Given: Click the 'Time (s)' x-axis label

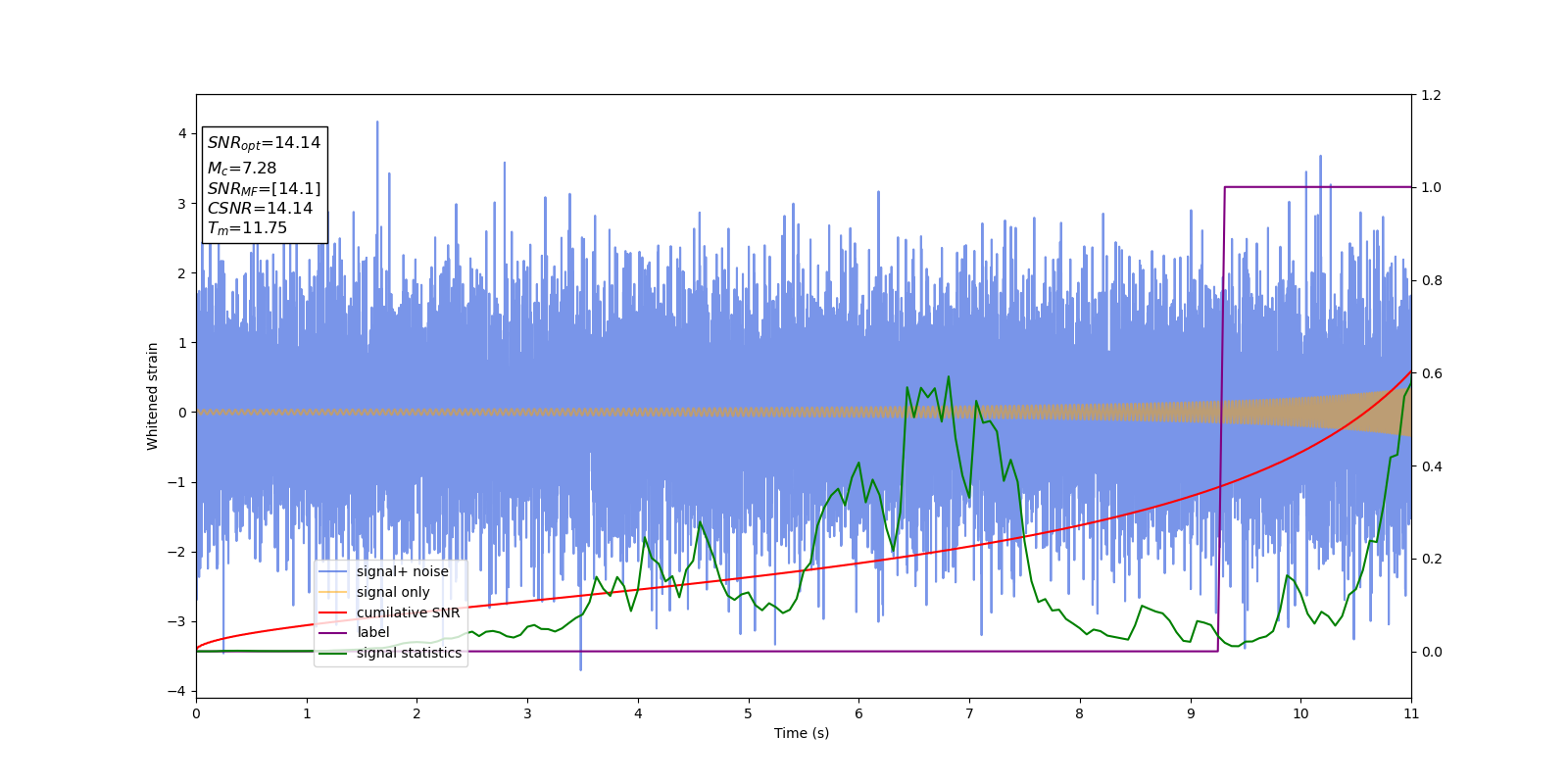Looking at the screenshot, I should (802, 733).
